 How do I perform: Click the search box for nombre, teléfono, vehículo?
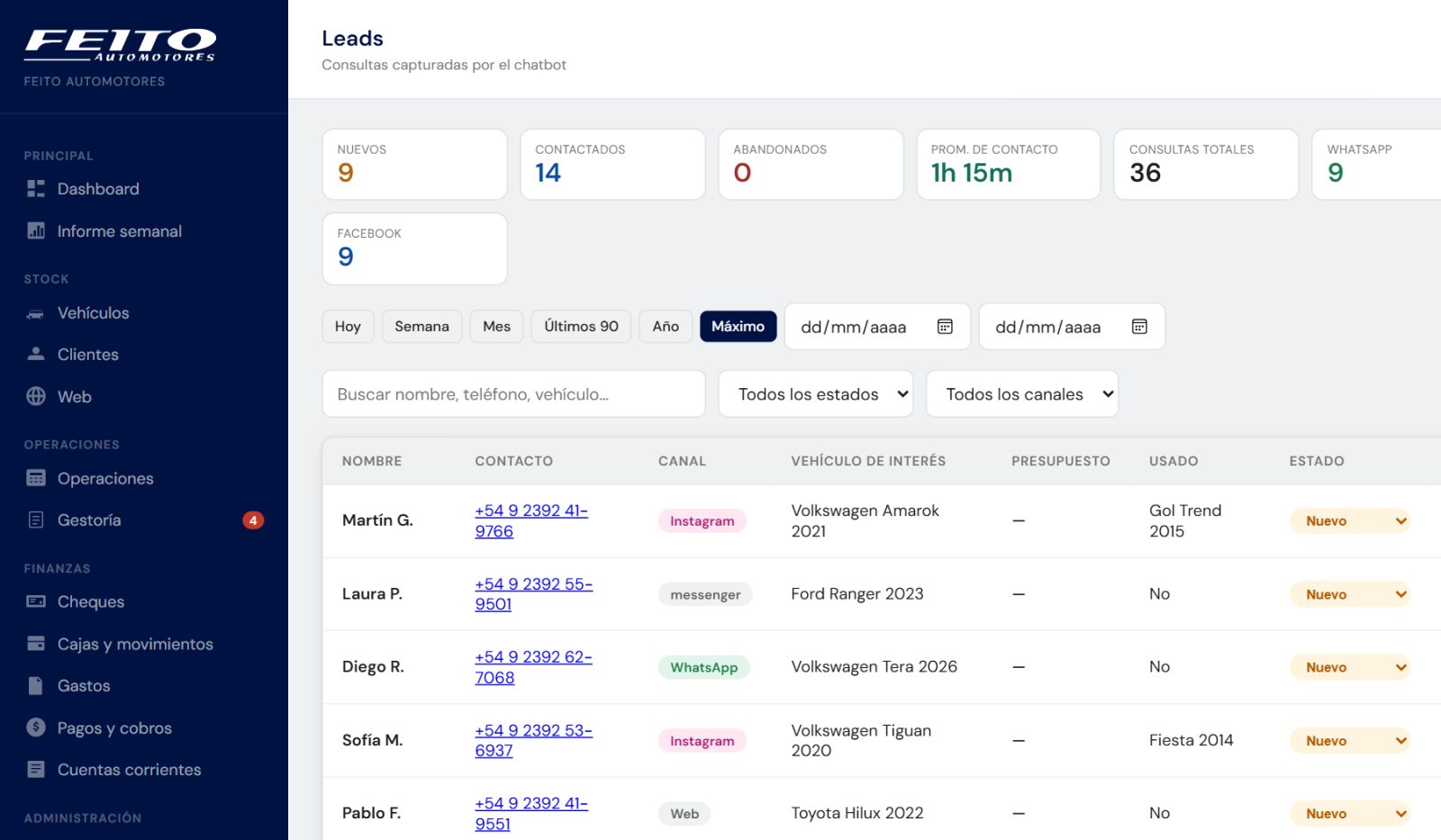[513, 394]
